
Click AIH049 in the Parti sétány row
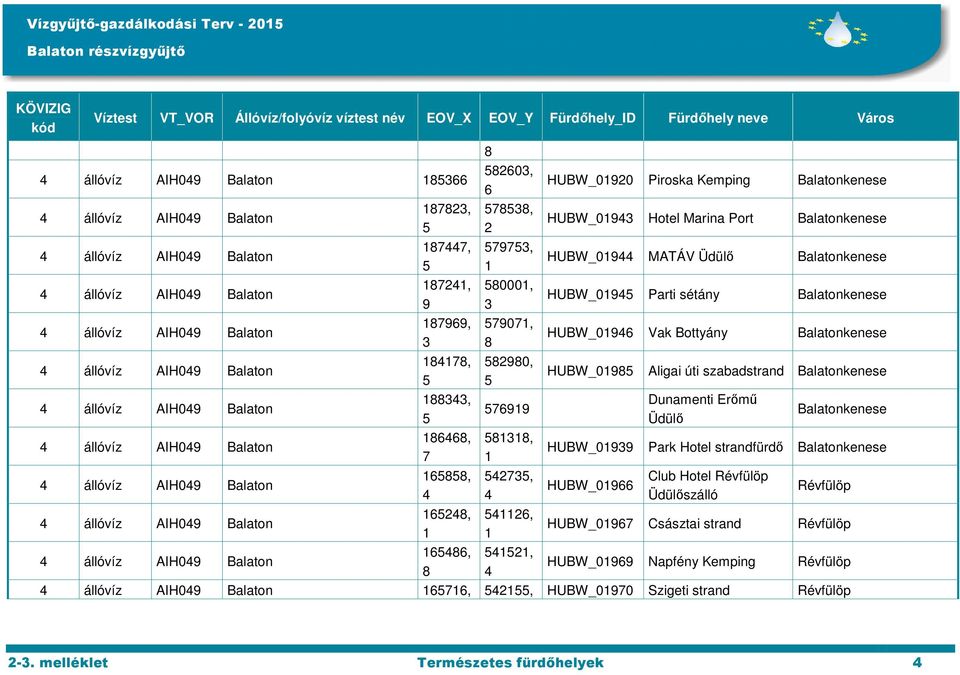point(178,295)
